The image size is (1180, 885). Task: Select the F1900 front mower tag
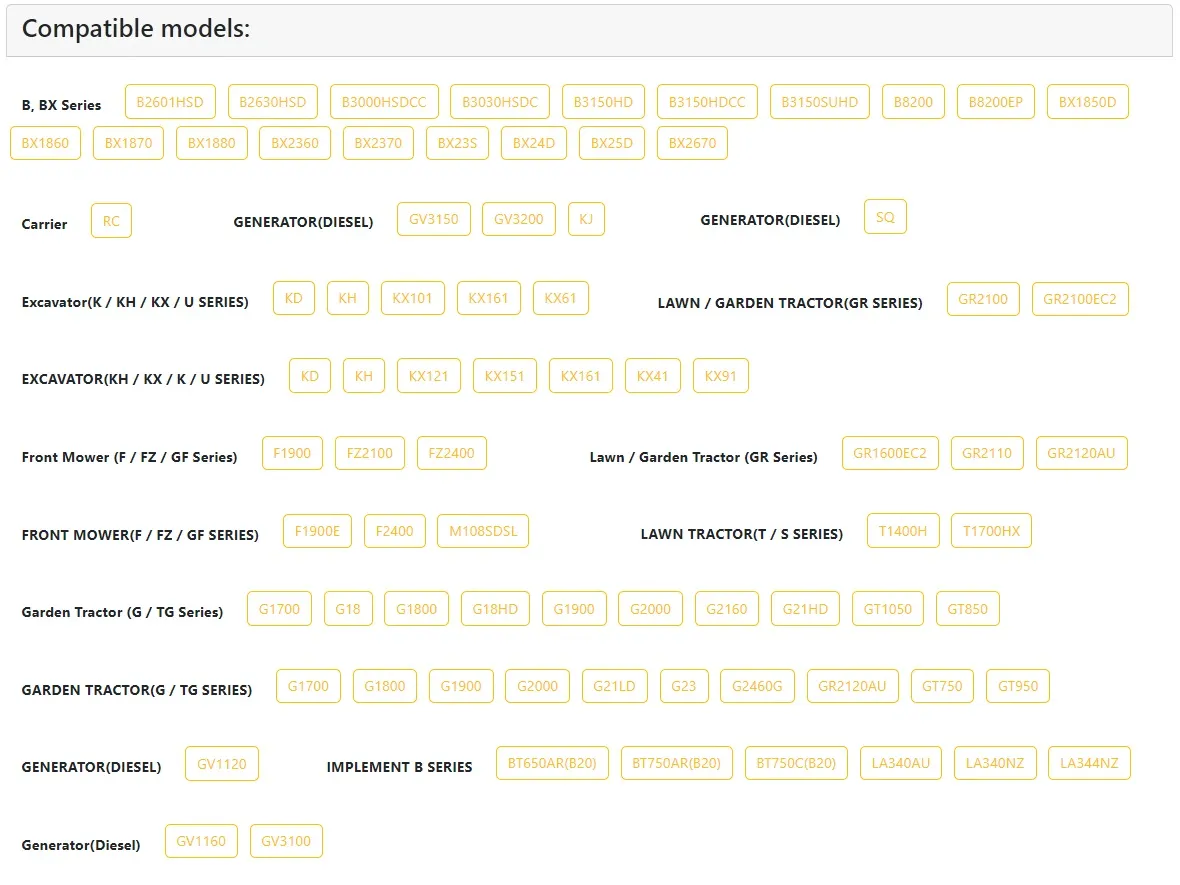coord(292,453)
